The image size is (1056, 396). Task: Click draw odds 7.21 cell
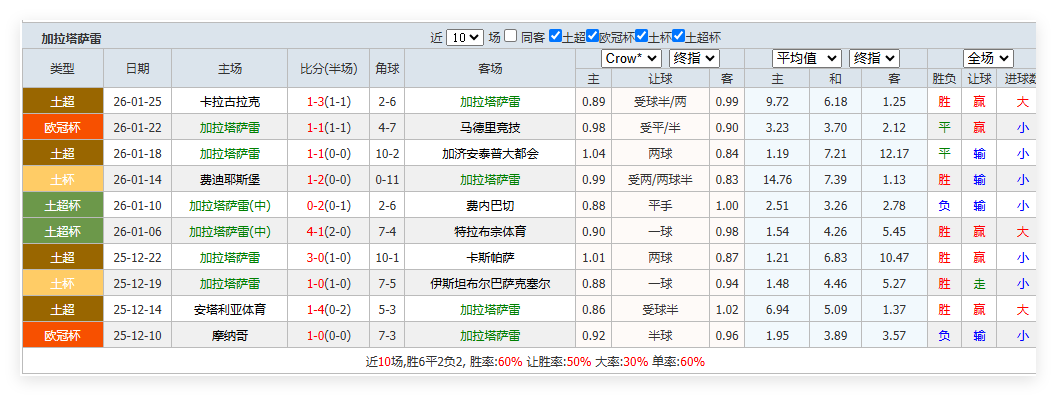click(836, 154)
